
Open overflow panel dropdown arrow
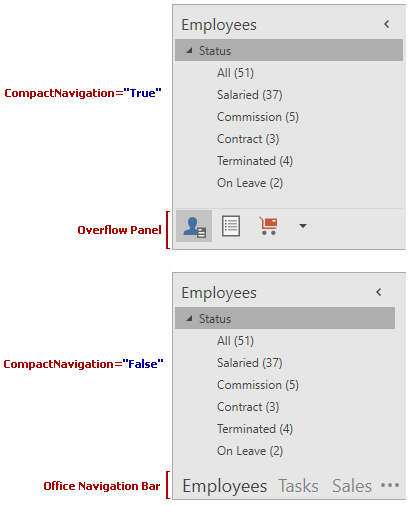coord(303,226)
